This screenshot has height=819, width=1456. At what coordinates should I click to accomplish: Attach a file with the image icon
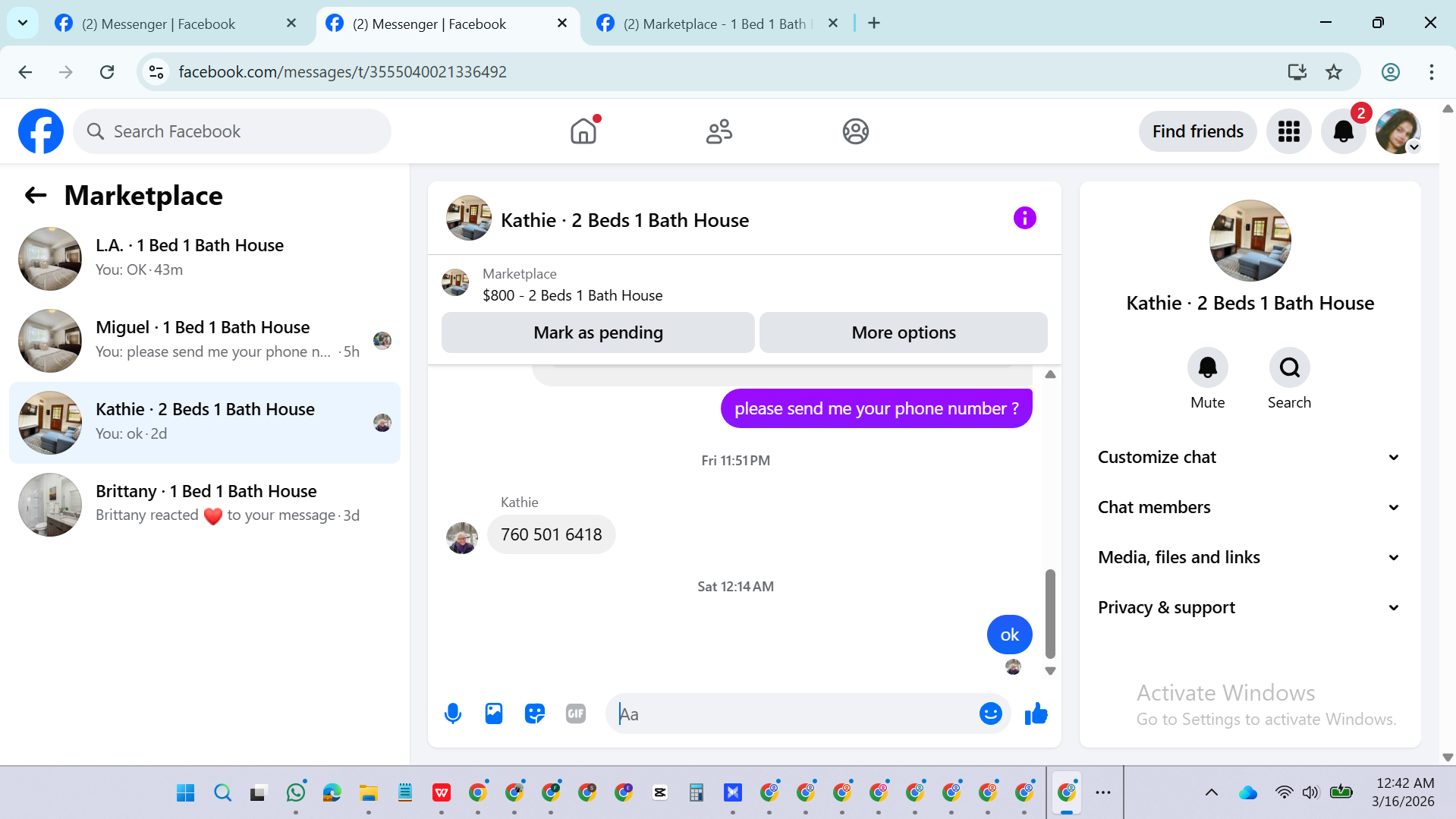point(494,713)
